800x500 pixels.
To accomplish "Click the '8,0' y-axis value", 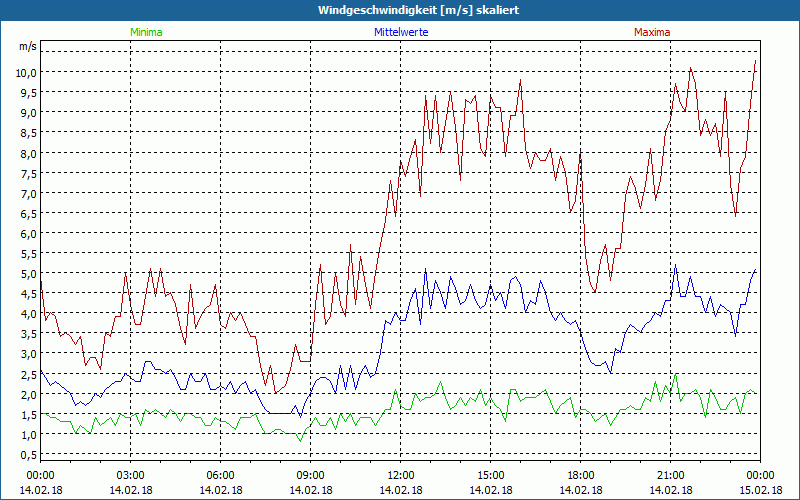I will pyautogui.click(x=28, y=153).
